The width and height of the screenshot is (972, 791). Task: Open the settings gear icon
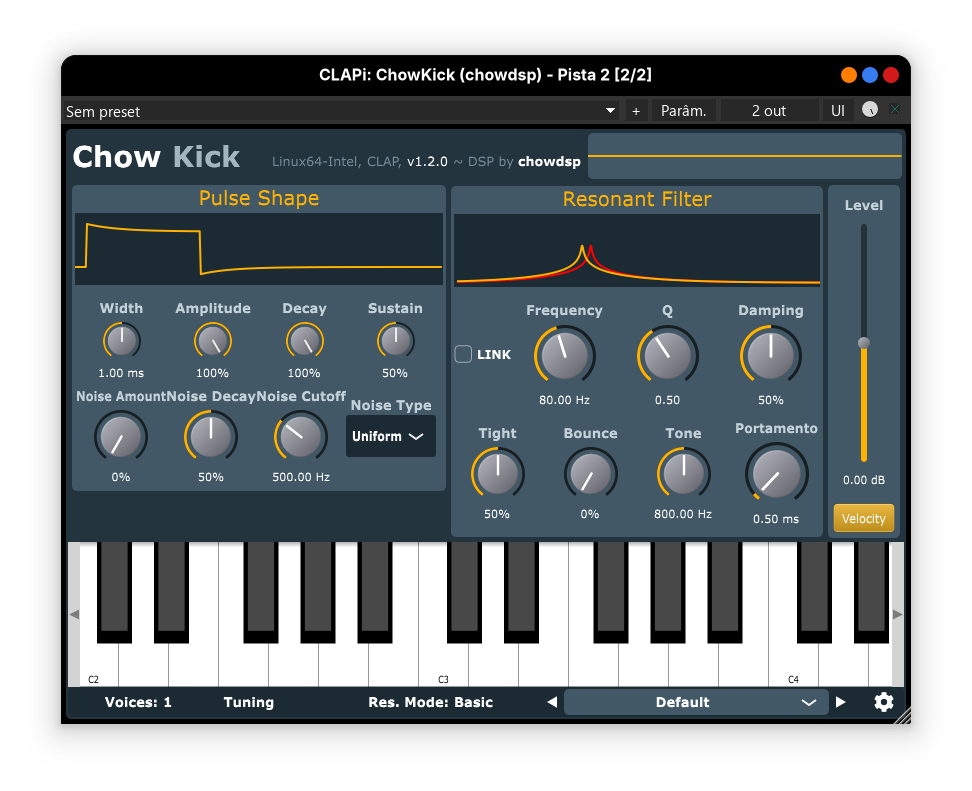(883, 702)
